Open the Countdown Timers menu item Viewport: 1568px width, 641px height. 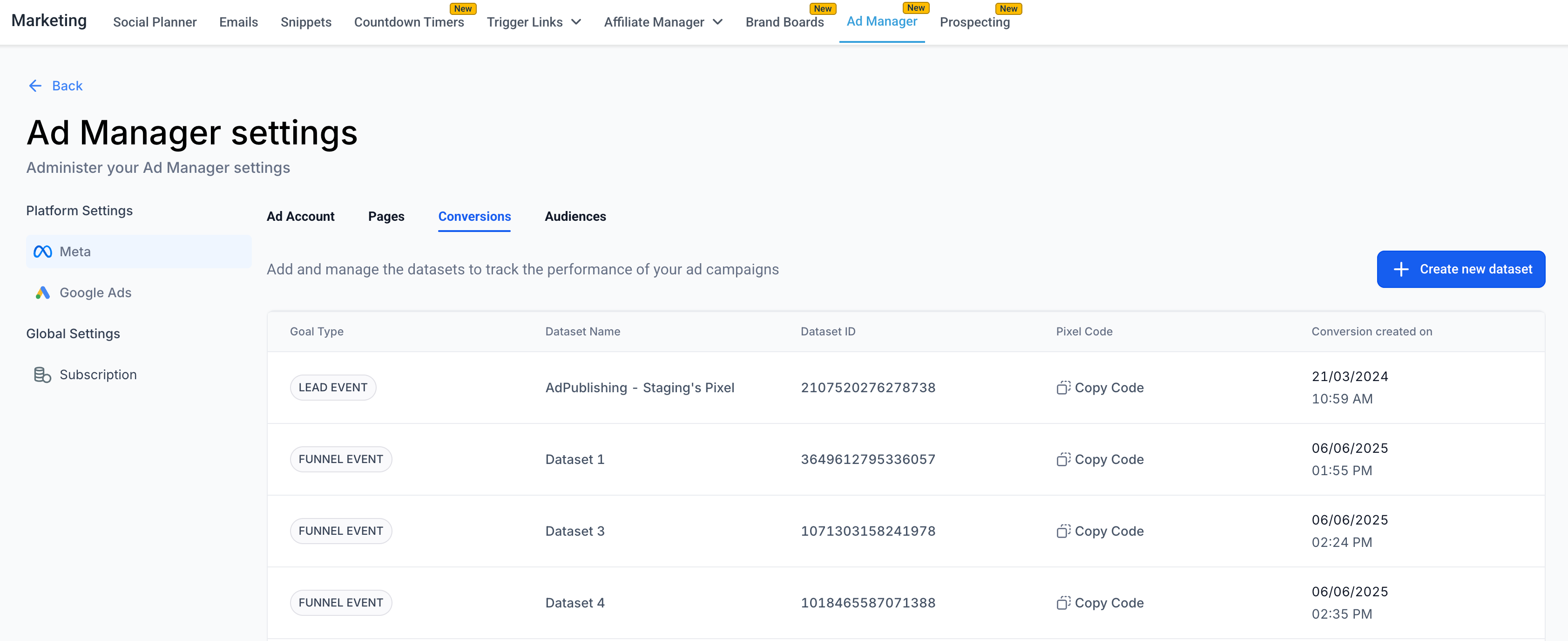click(409, 22)
